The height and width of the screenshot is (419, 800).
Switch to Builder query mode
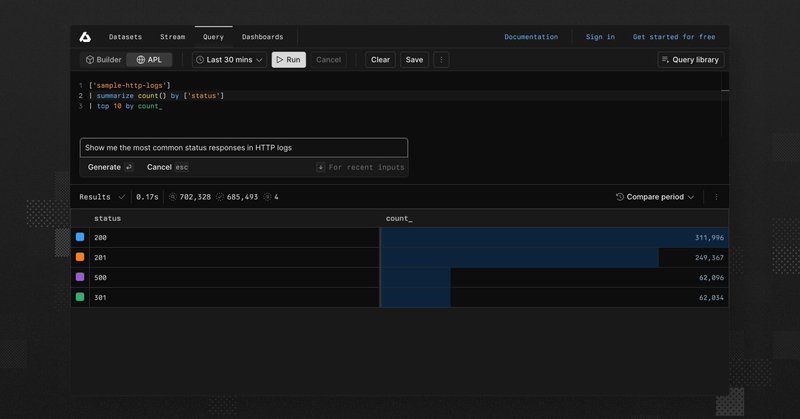[x=104, y=60]
